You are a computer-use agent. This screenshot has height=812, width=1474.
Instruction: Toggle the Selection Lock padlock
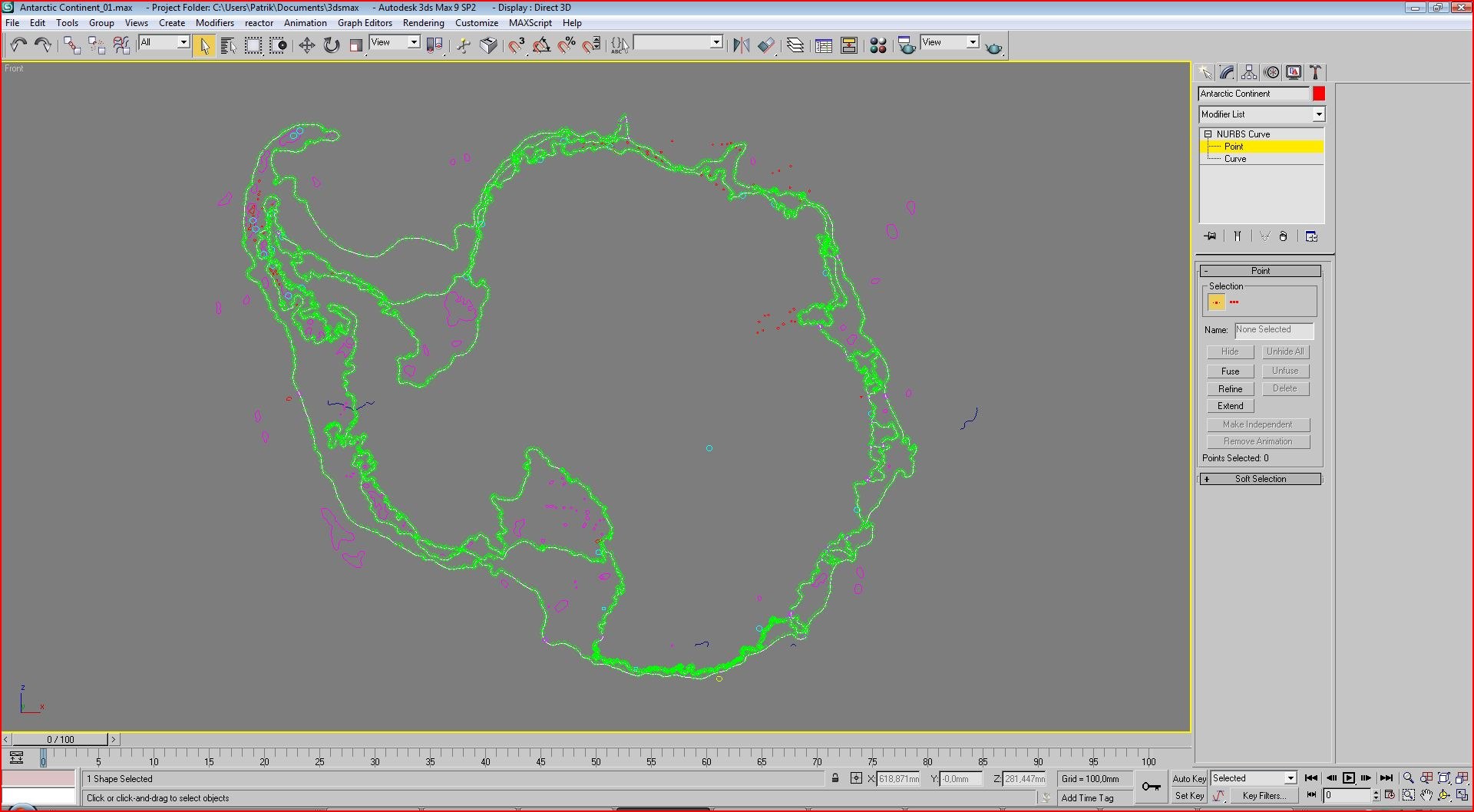click(x=835, y=778)
